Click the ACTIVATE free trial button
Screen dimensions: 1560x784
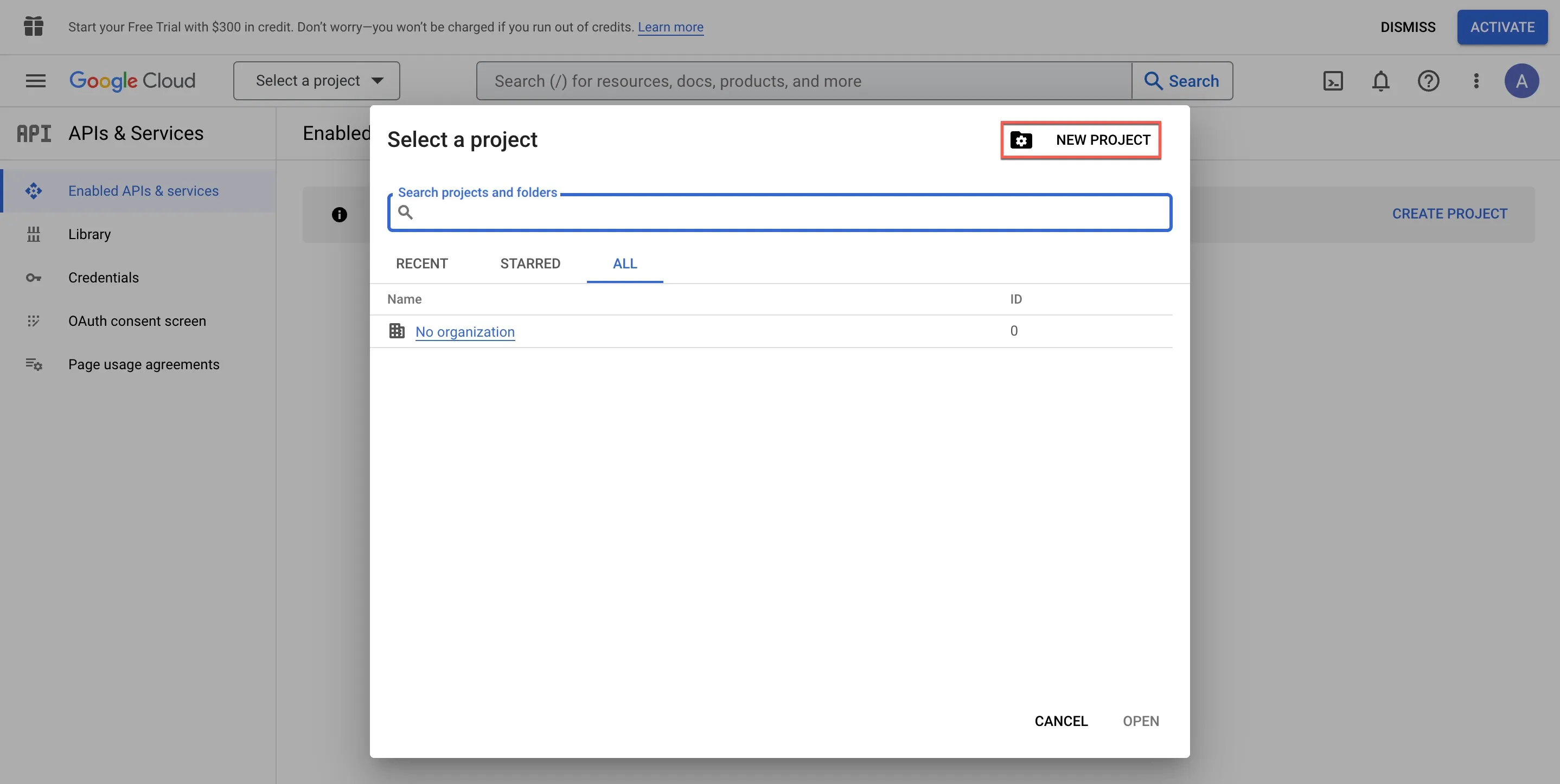pos(1503,27)
